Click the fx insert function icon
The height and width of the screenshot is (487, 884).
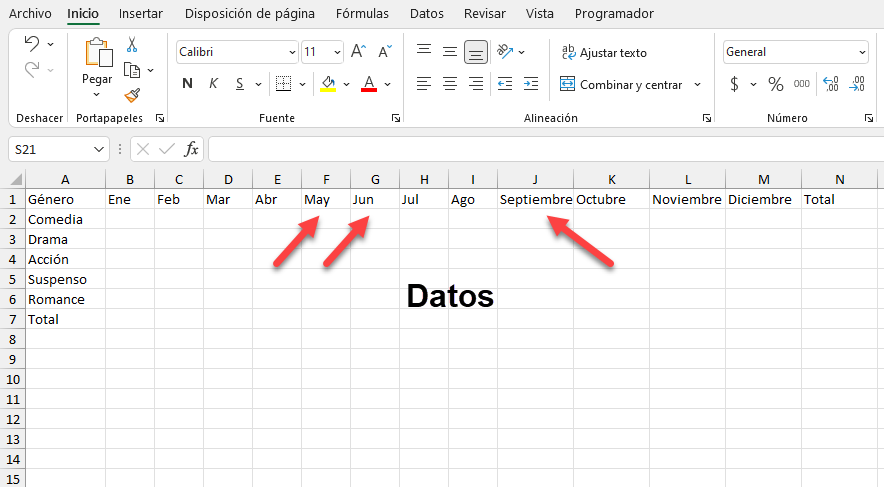[x=192, y=149]
